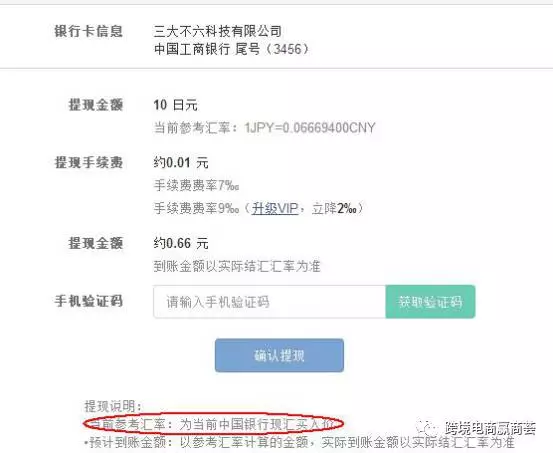Click the WeChat logo watermark icon
The width and height of the screenshot is (553, 453).
427,428
